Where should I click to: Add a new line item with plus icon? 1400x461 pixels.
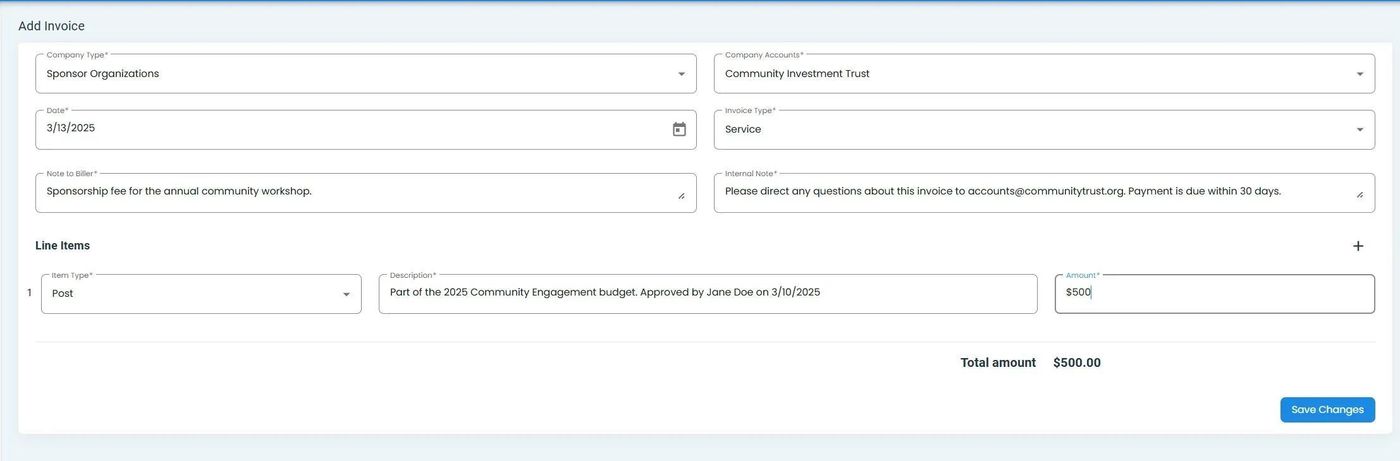tap(1358, 246)
